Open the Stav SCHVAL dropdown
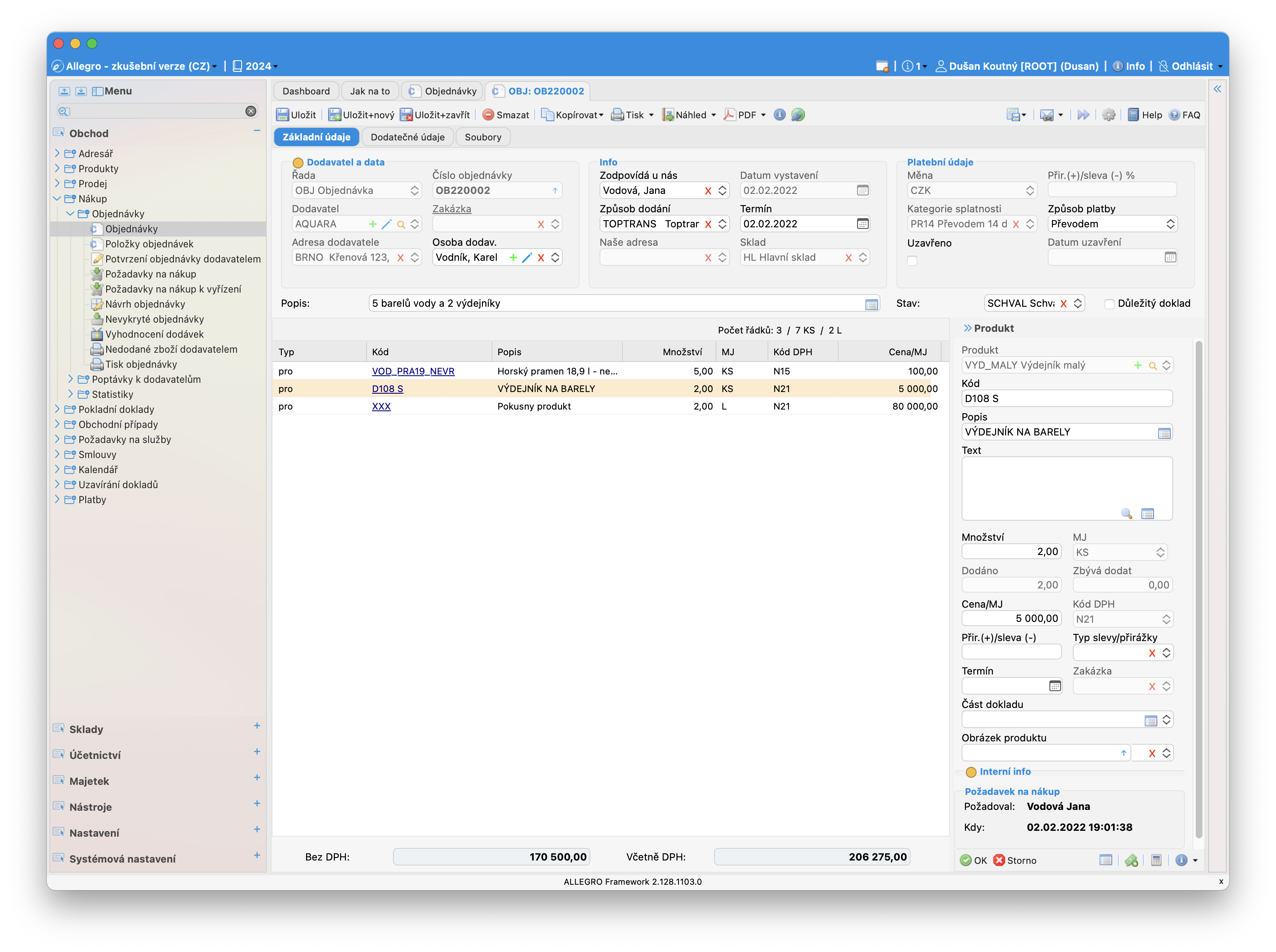This screenshot has width=1276, height=952. (1078, 304)
